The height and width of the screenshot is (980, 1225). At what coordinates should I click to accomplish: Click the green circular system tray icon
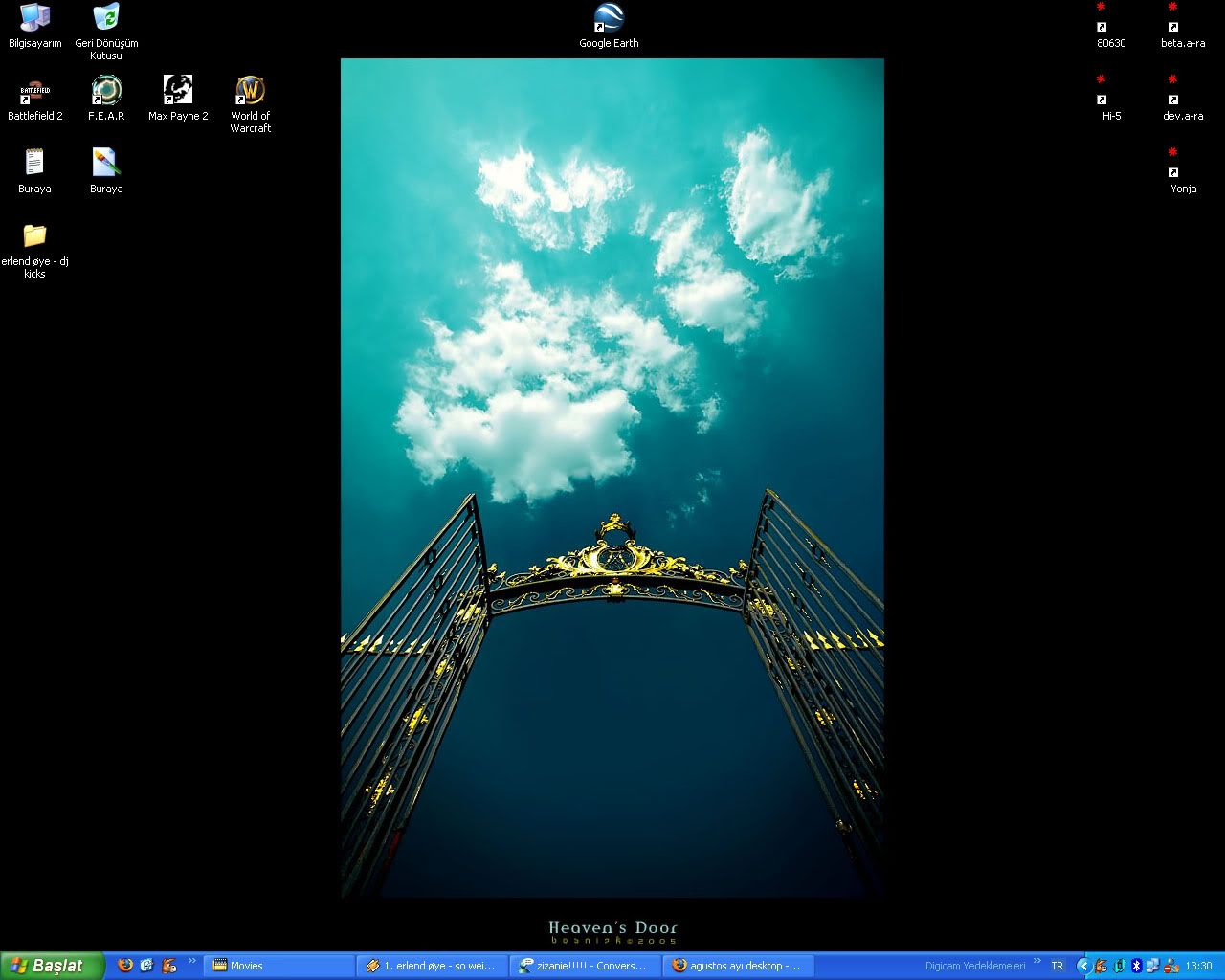tap(1119, 966)
